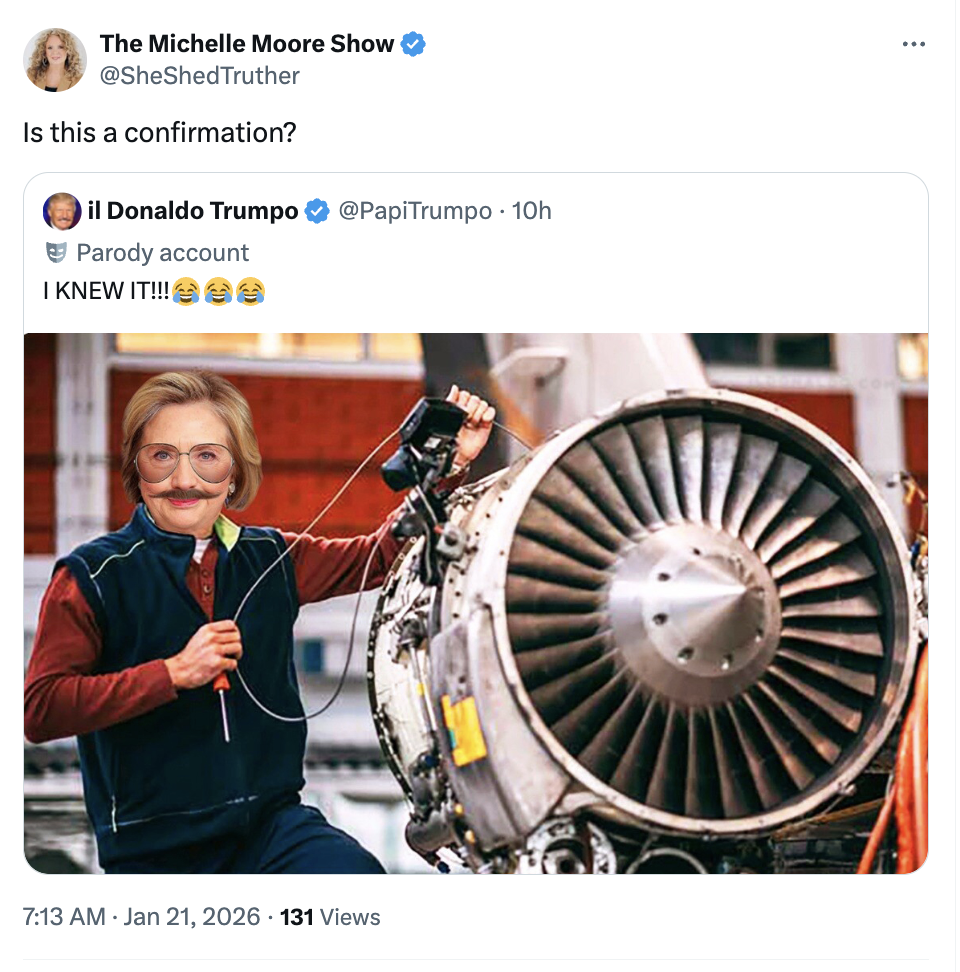Click the laughing emojis in the quoted post
The width and height of the screenshot is (960, 972).
coord(219,292)
